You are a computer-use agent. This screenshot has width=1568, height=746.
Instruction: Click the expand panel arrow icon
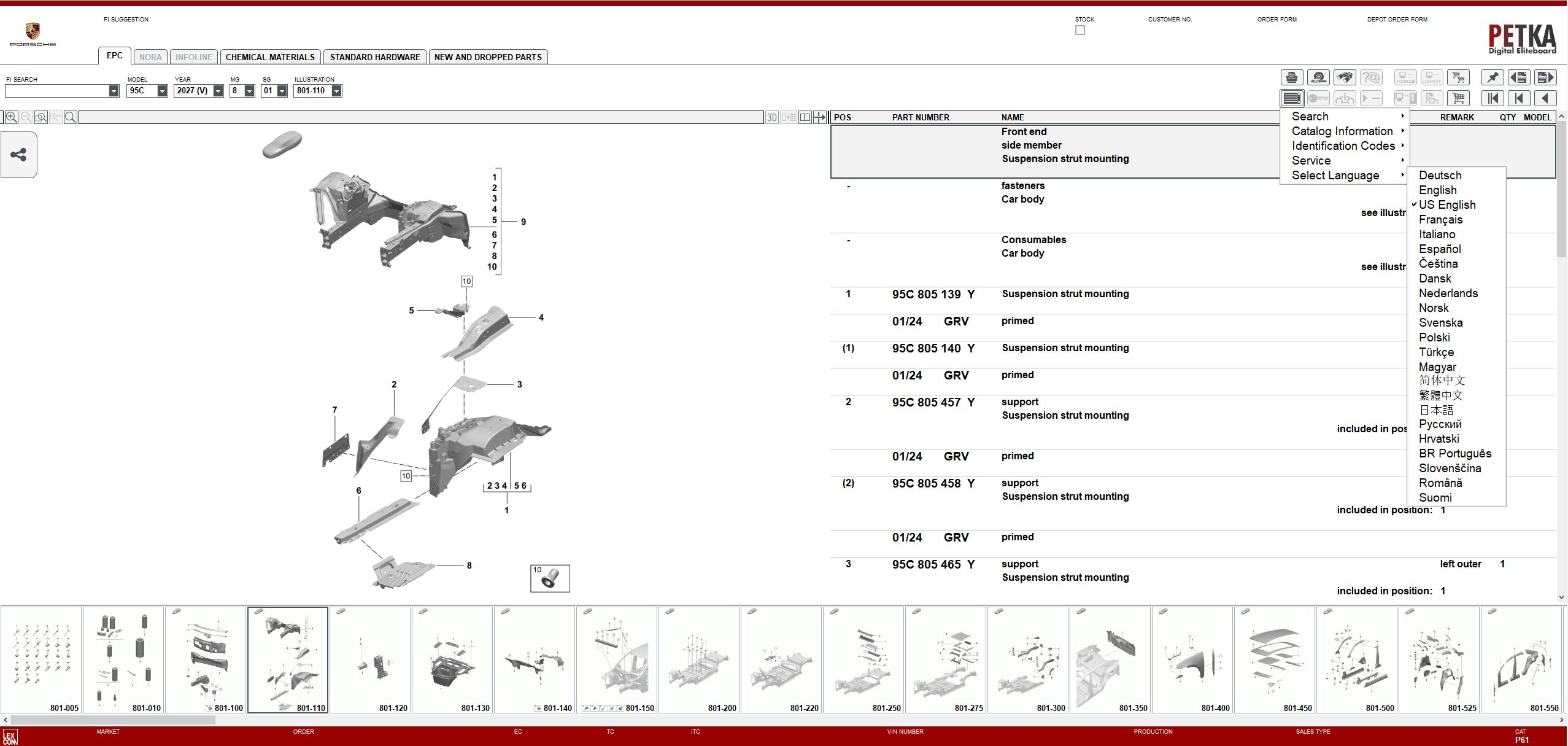tap(820, 117)
